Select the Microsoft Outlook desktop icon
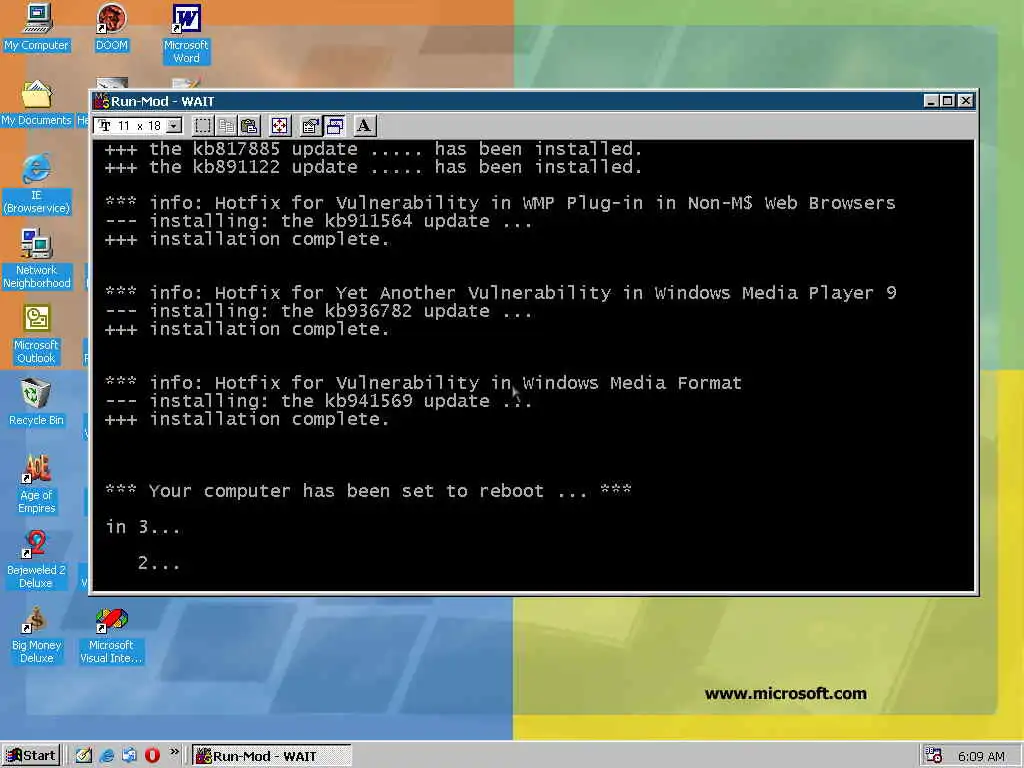Viewport: 1024px width, 768px height. tap(36, 334)
